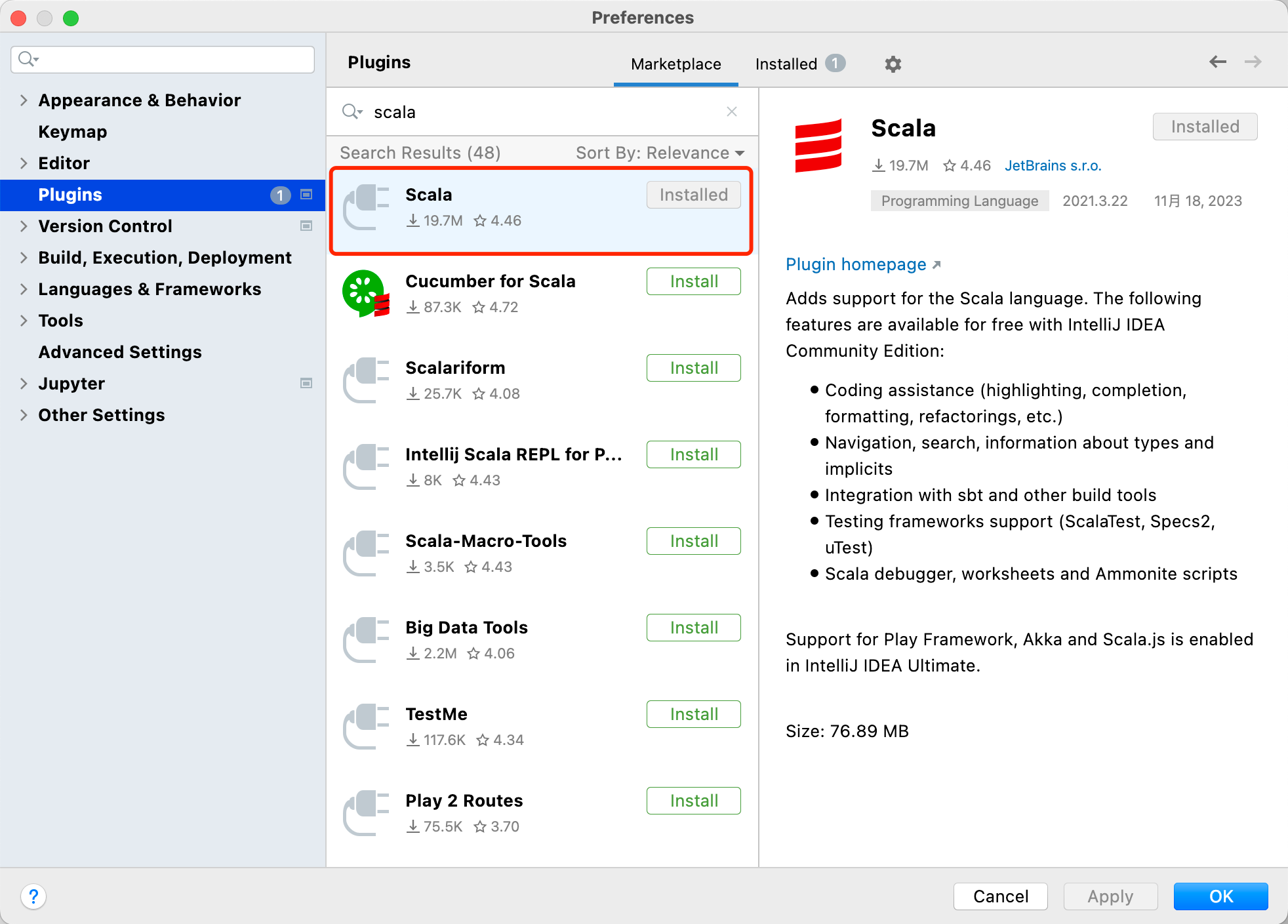Viewport: 1288px width, 924px height.
Task: Click the Cucumber for Scala plugin icon
Action: point(366,293)
